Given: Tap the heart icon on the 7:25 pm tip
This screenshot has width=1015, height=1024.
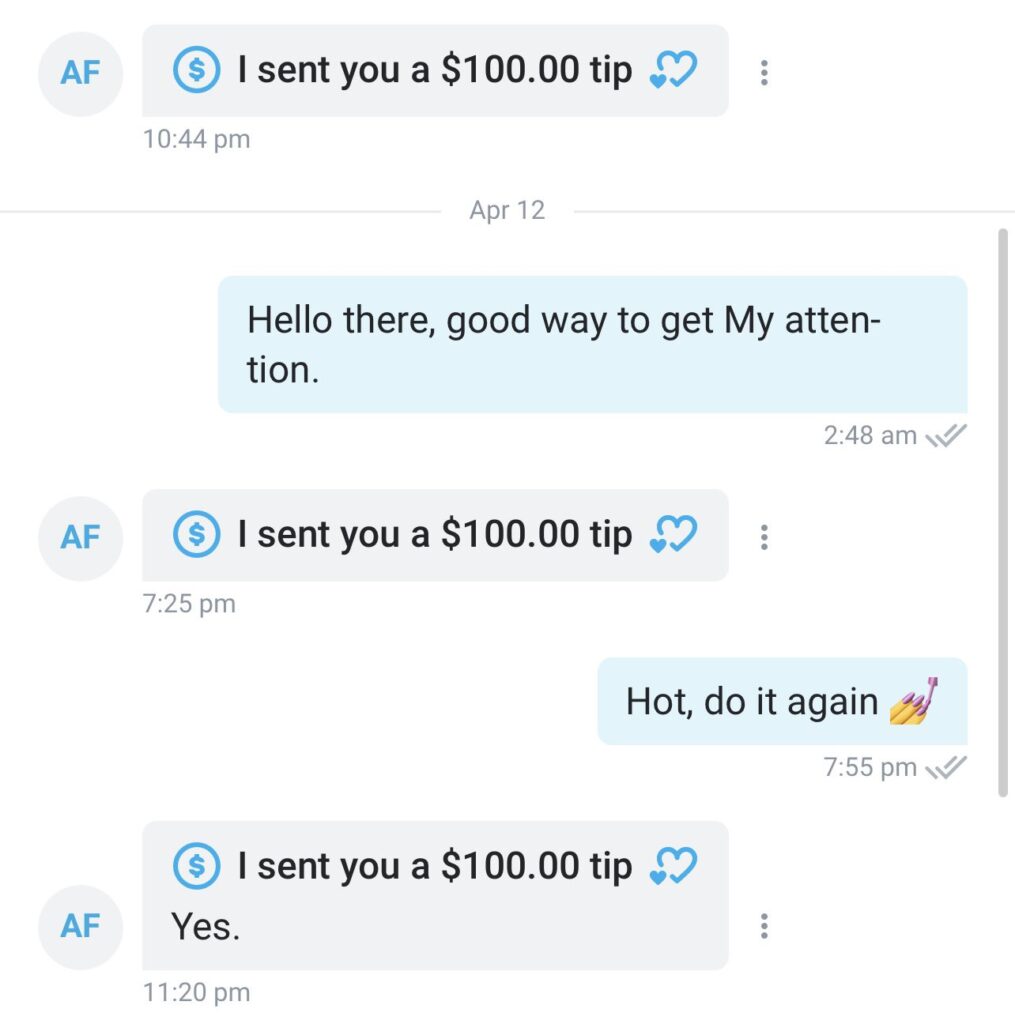Looking at the screenshot, I should click(672, 535).
